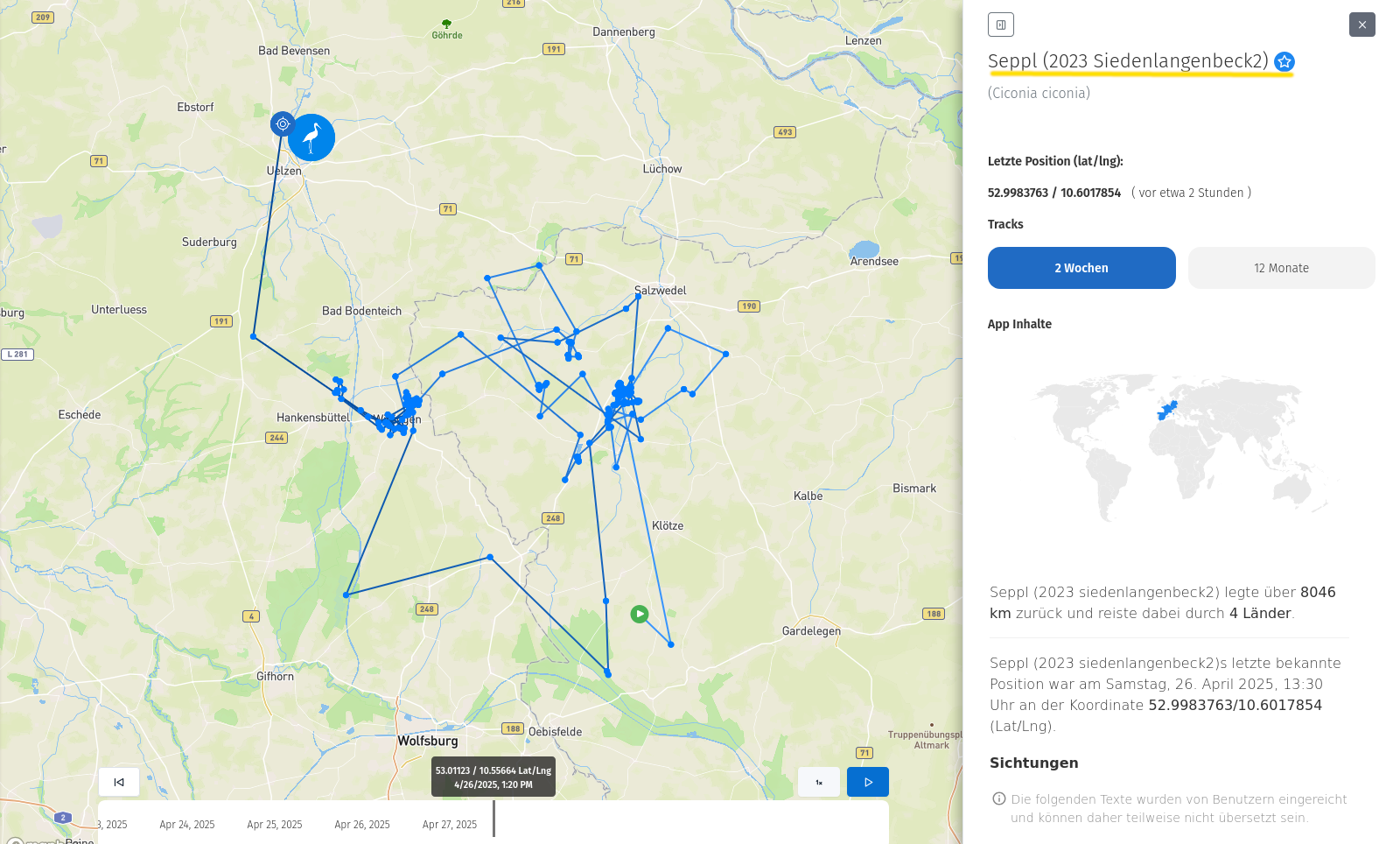Screen dimensions: 1400x844
Task: Switch to 12 Monate tracks
Action: click(1281, 268)
